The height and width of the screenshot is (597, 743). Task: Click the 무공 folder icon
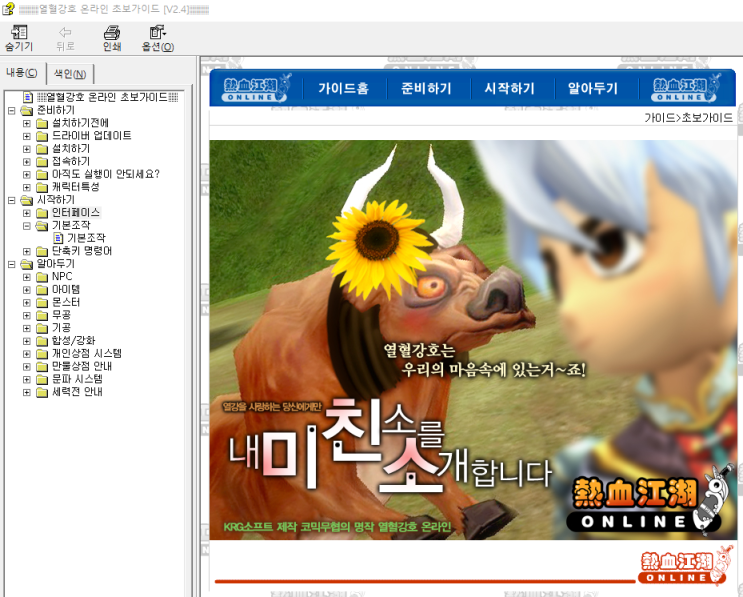pyautogui.click(x=42, y=315)
